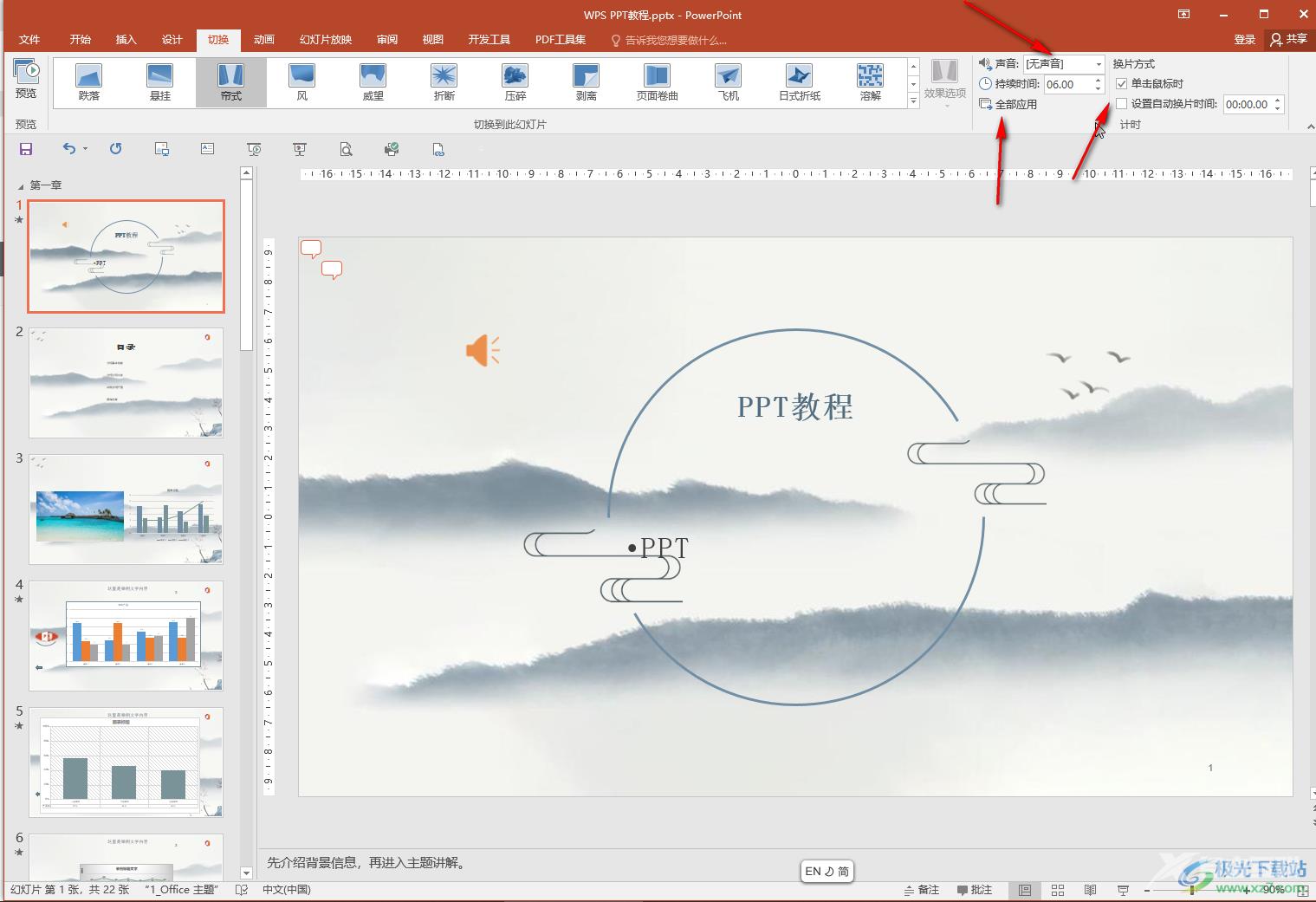Expand the transition gallery more button

coord(913,101)
